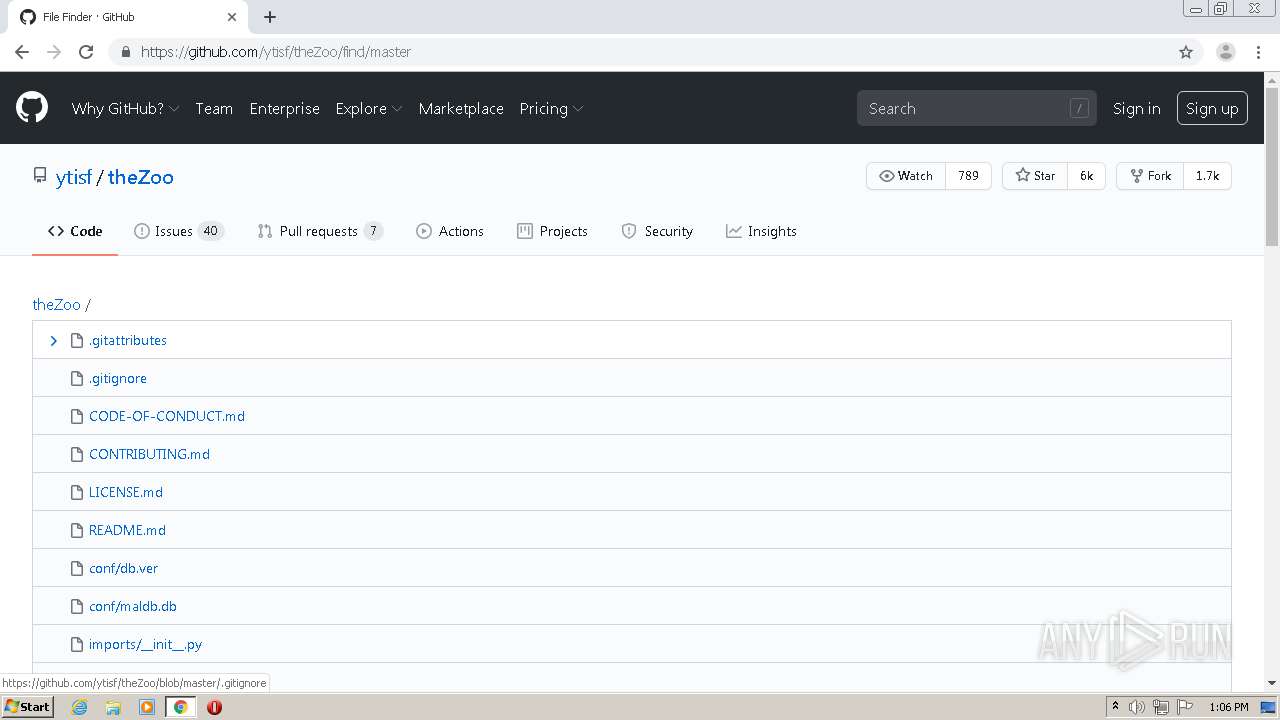Image resolution: width=1280 pixels, height=720 pixels.
Task: Click theZoo breadcrumb link
Action: 56,304
